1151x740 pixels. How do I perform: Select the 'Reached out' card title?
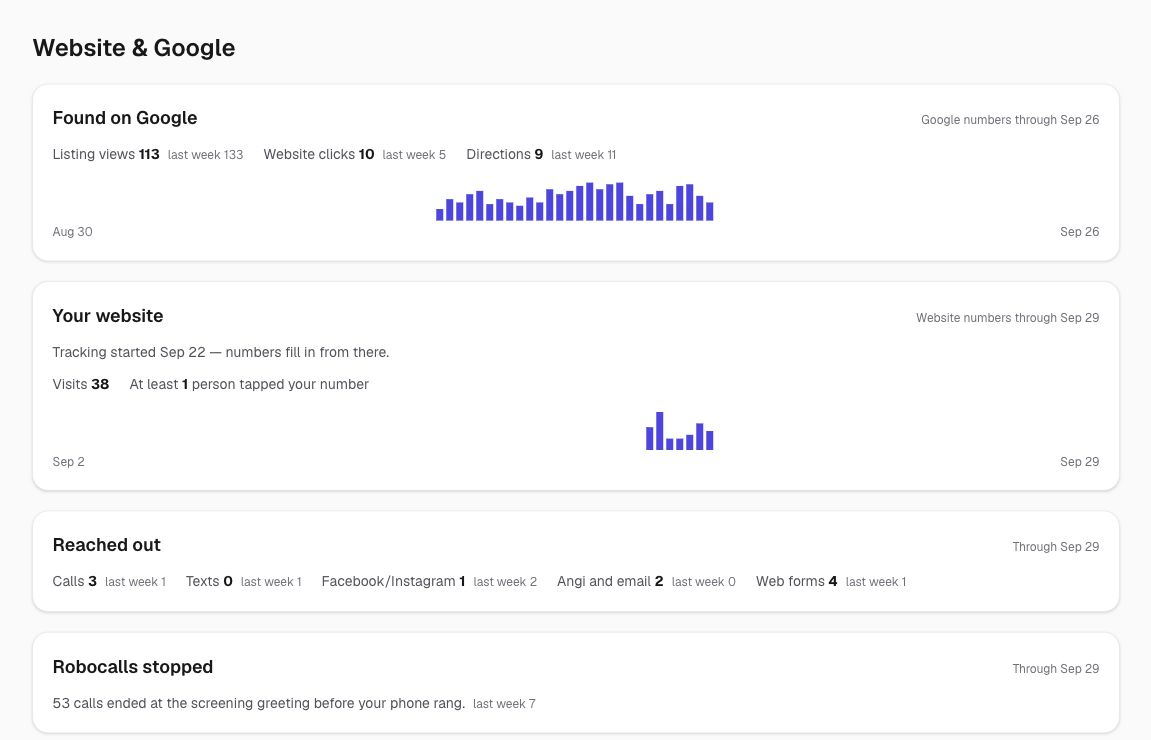point(106,545)
